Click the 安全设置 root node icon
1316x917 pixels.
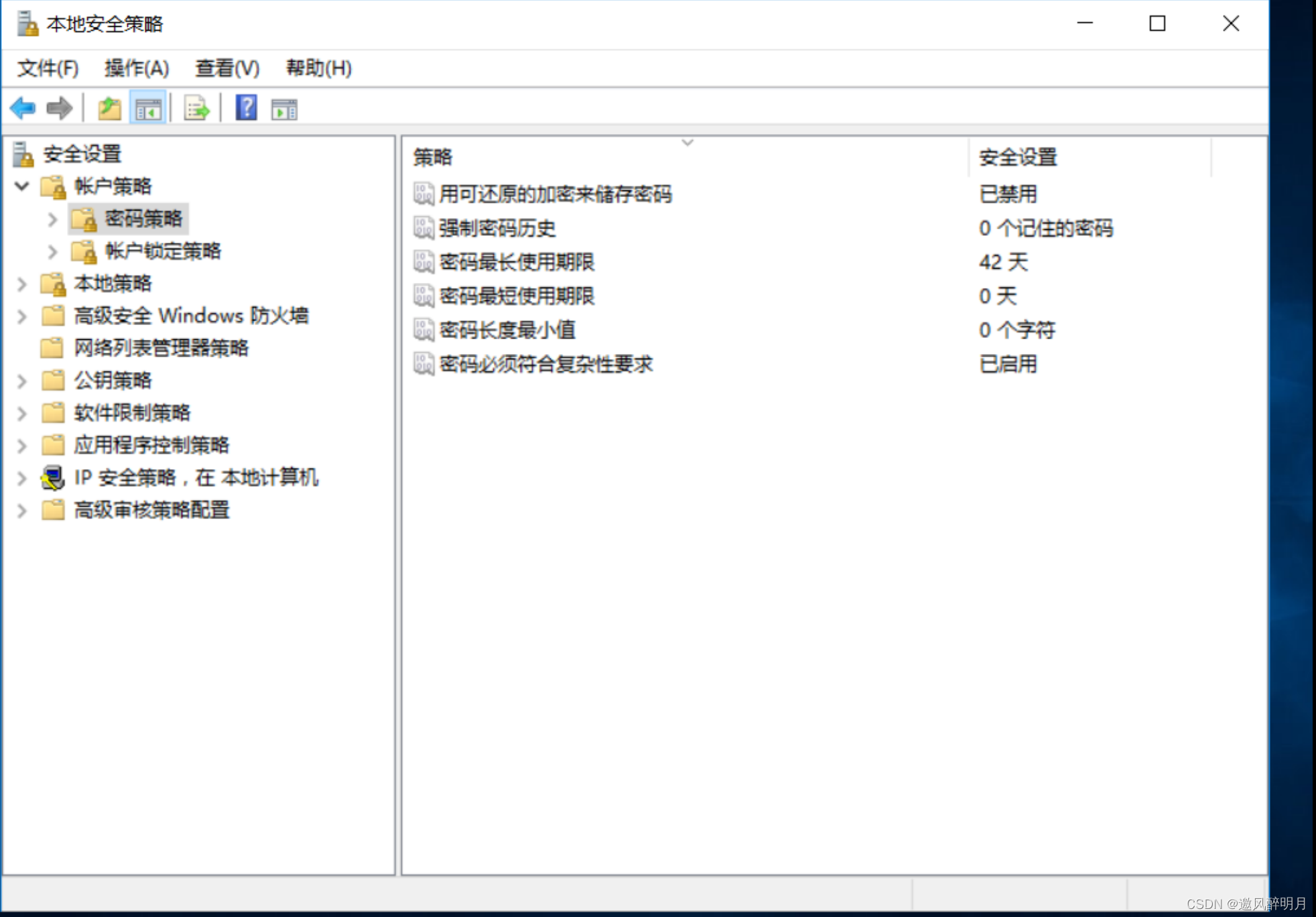pos(22,153)
